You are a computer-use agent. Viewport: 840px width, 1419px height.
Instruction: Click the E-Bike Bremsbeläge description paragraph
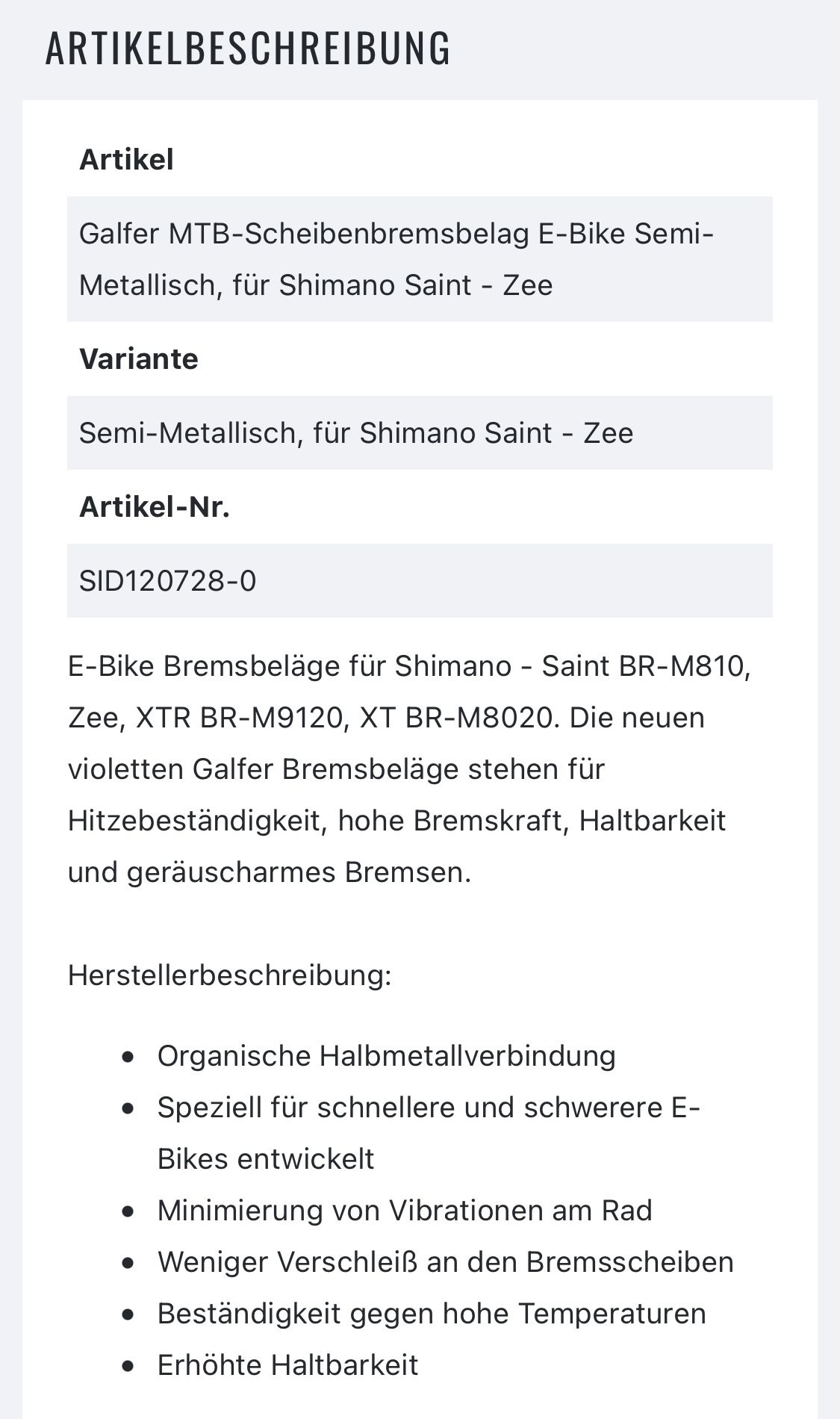tap(409, 769)
